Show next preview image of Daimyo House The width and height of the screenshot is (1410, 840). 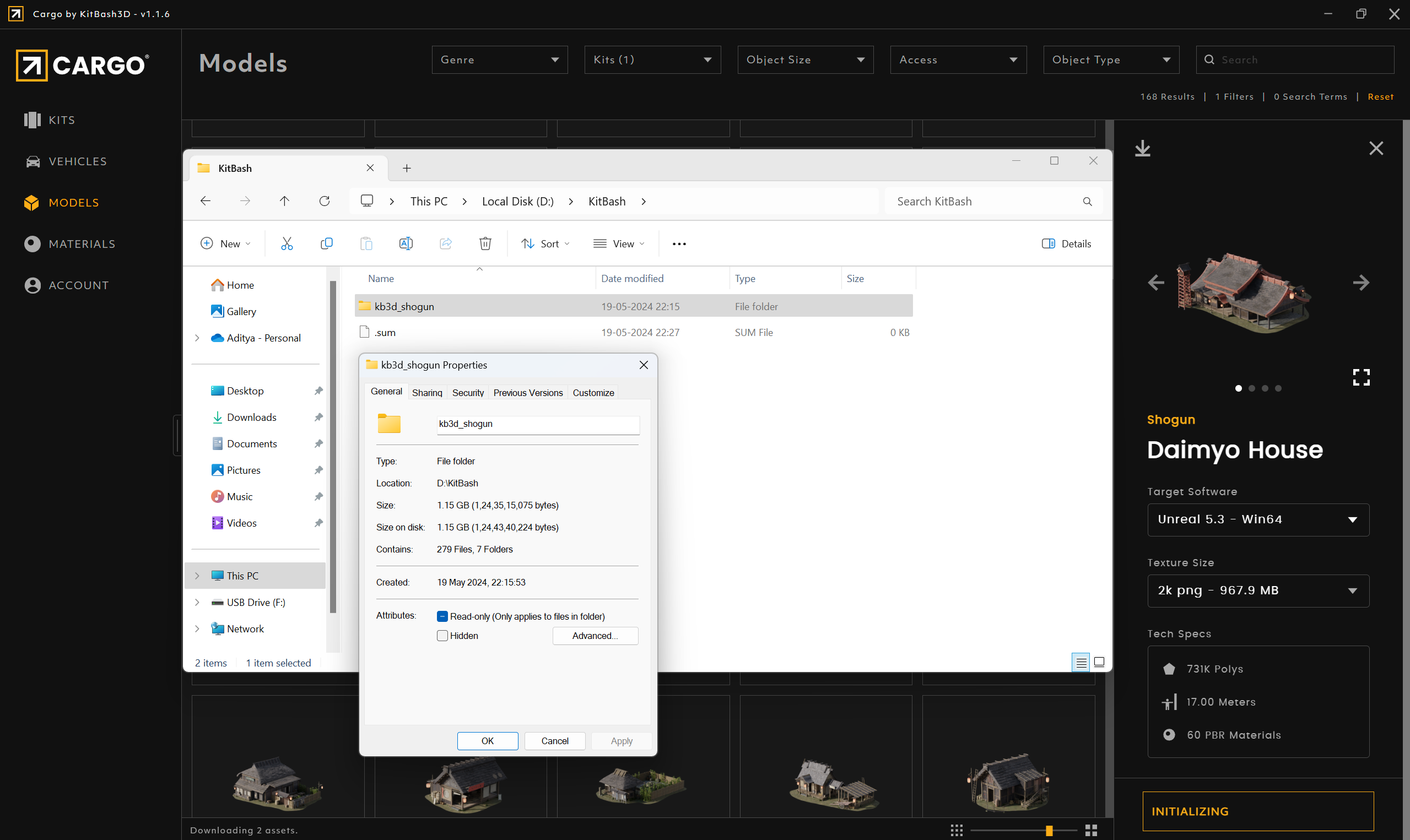1361,283
